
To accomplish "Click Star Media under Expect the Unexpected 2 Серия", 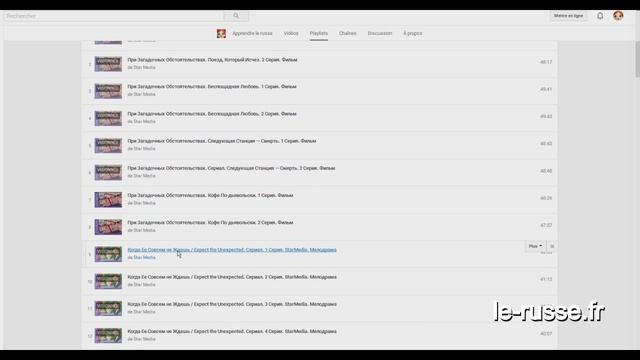I will pyautogui.click(x=144, y=284).
